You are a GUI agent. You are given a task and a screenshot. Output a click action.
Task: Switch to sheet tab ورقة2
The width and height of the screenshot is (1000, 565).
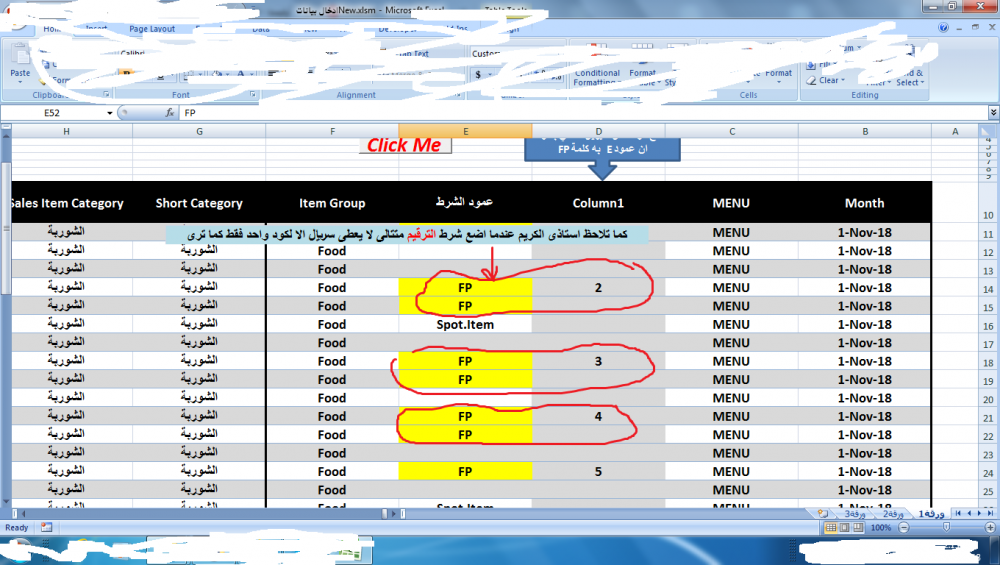tap(893, 513)
